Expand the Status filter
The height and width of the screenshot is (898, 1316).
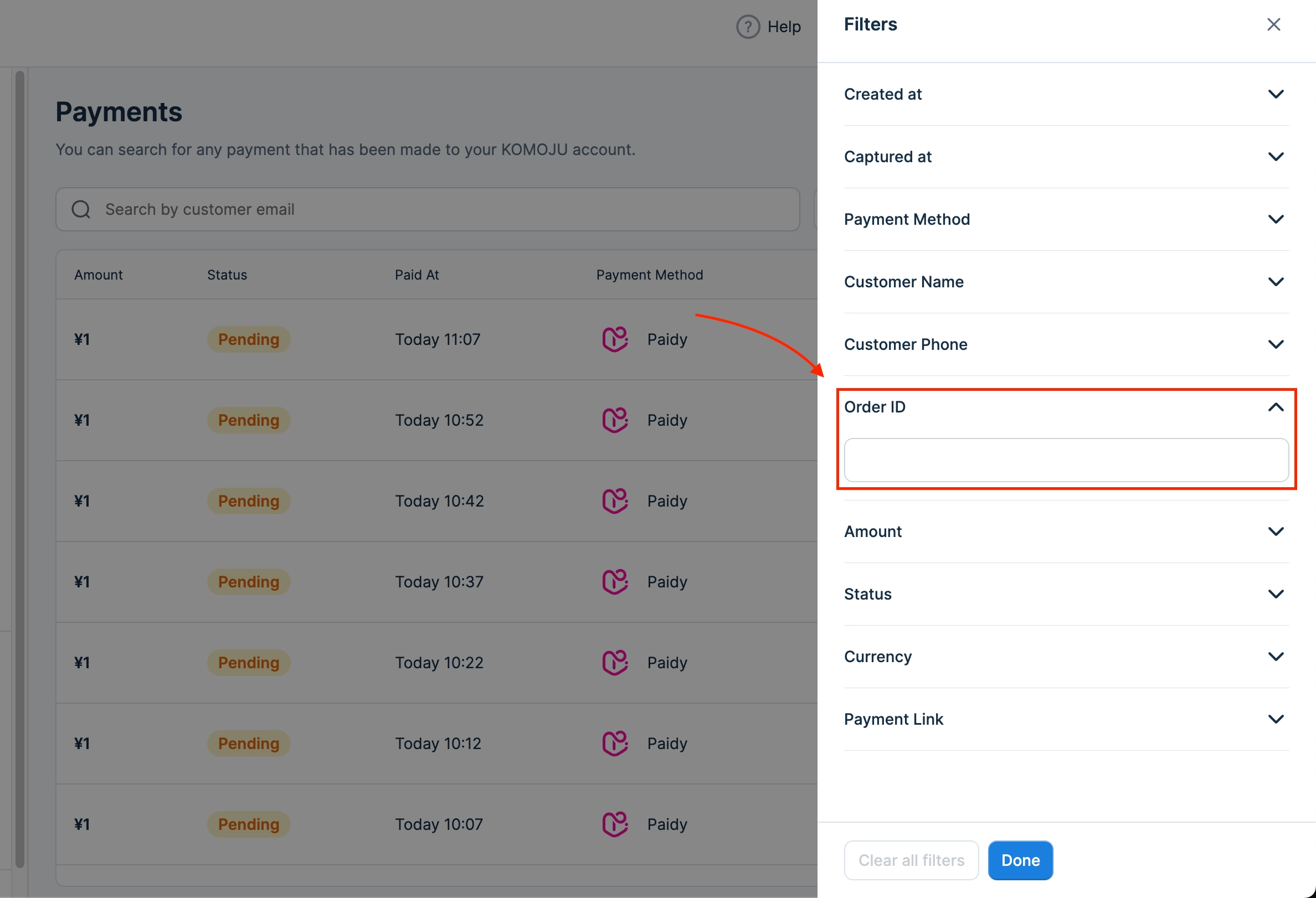pos(1275,594)
